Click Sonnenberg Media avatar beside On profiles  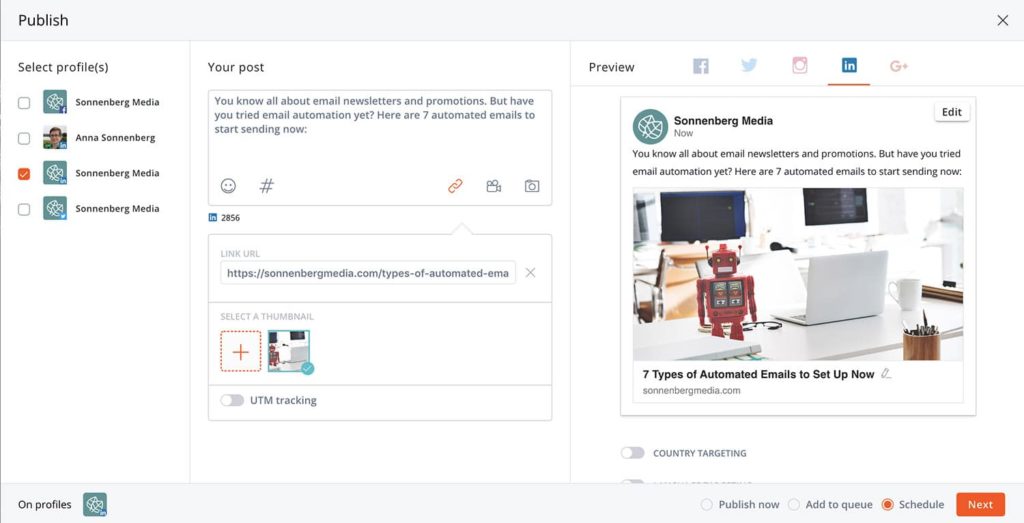pyautogui.click(x=95, y=505)
